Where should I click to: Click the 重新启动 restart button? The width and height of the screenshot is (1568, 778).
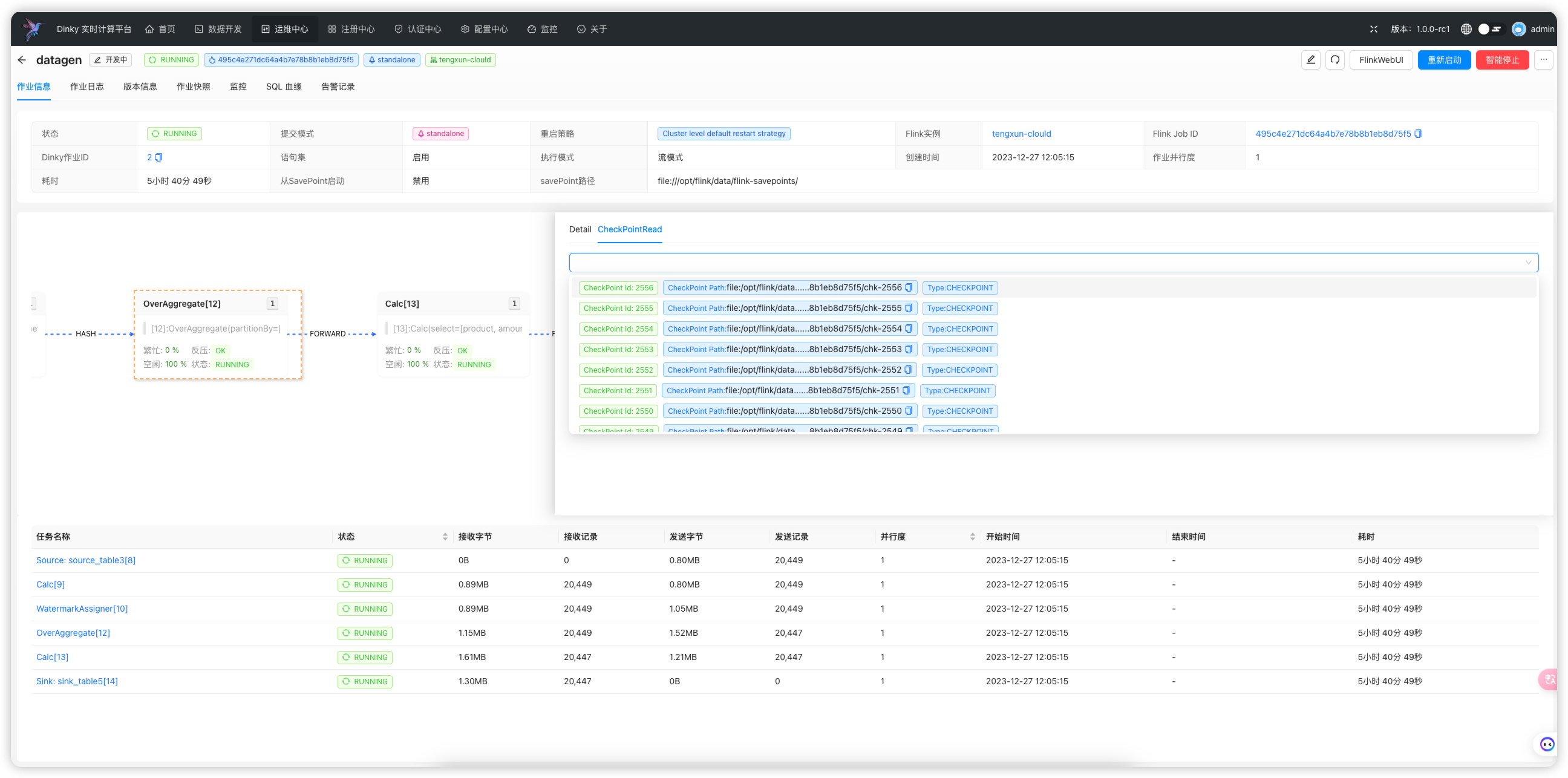[x=1444, y=60]
